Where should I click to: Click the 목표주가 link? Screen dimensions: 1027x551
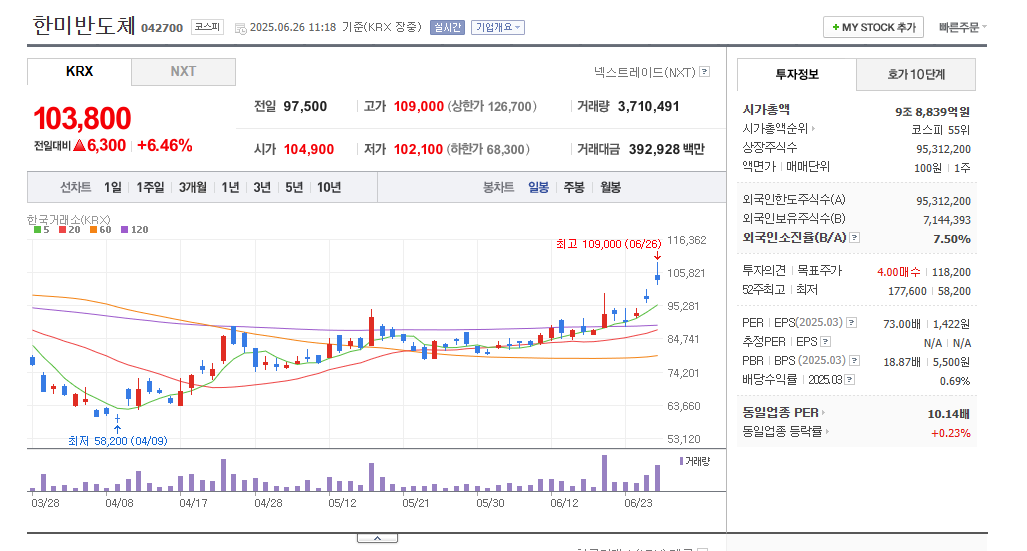click(x=819, y=271)
